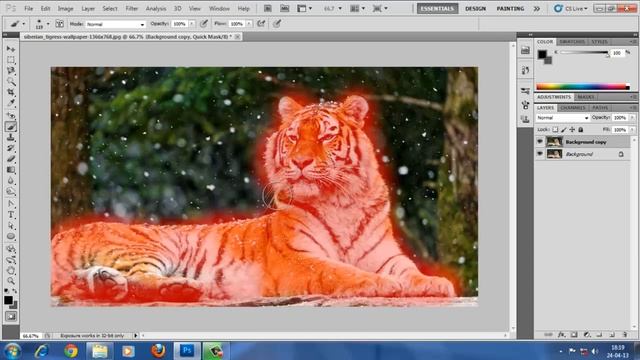Select the Brush tool in the toolbox
The height and width of the screenshot is (360, 640).
tap(11, 127)
